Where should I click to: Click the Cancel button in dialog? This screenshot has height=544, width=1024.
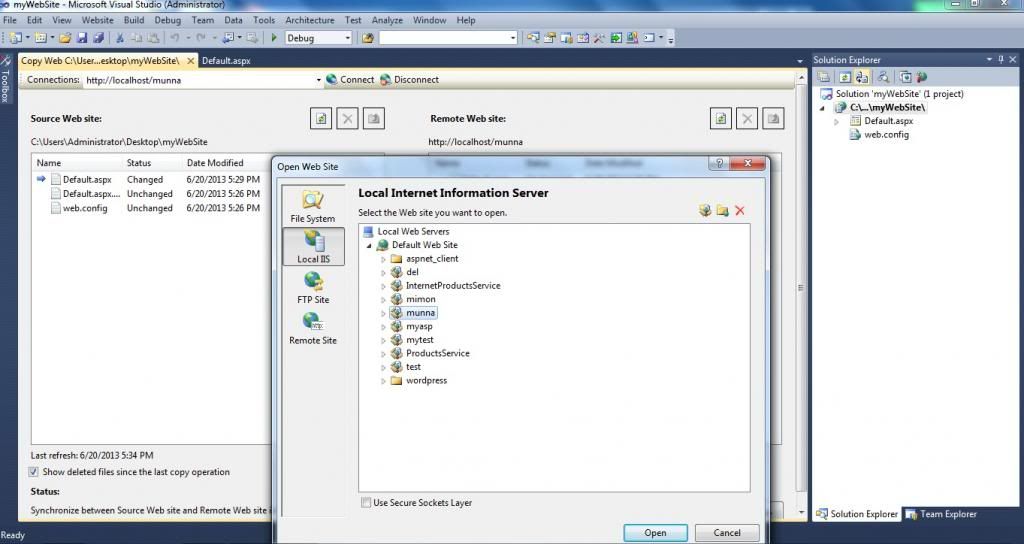coord(727,533)
